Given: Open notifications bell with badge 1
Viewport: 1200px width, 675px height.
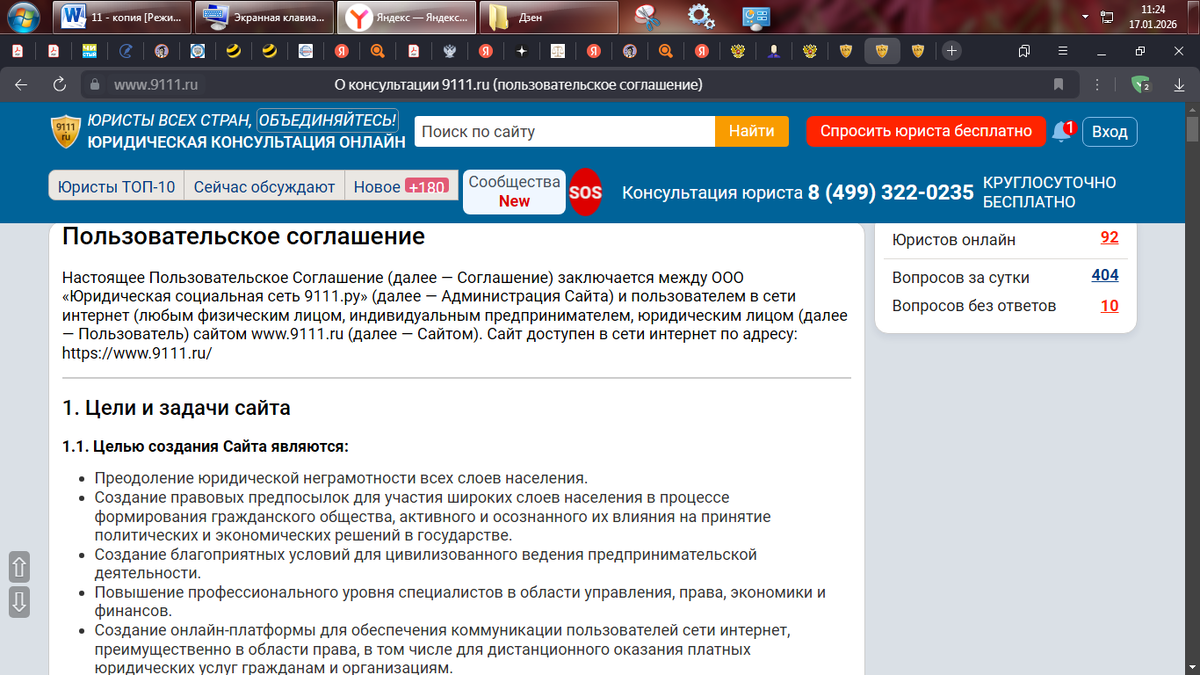Looking at the screenshot, I should 1063,131.
